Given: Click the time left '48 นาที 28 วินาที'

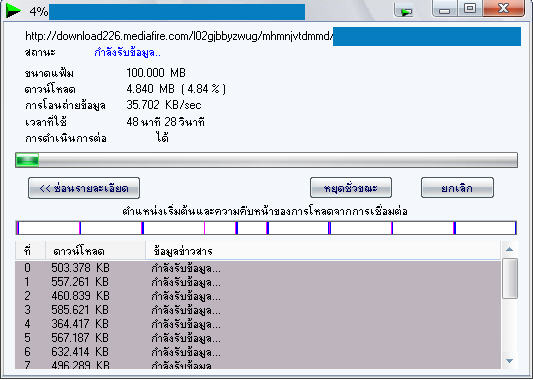Looking at the screenshot, I should [x=166, y=122].
